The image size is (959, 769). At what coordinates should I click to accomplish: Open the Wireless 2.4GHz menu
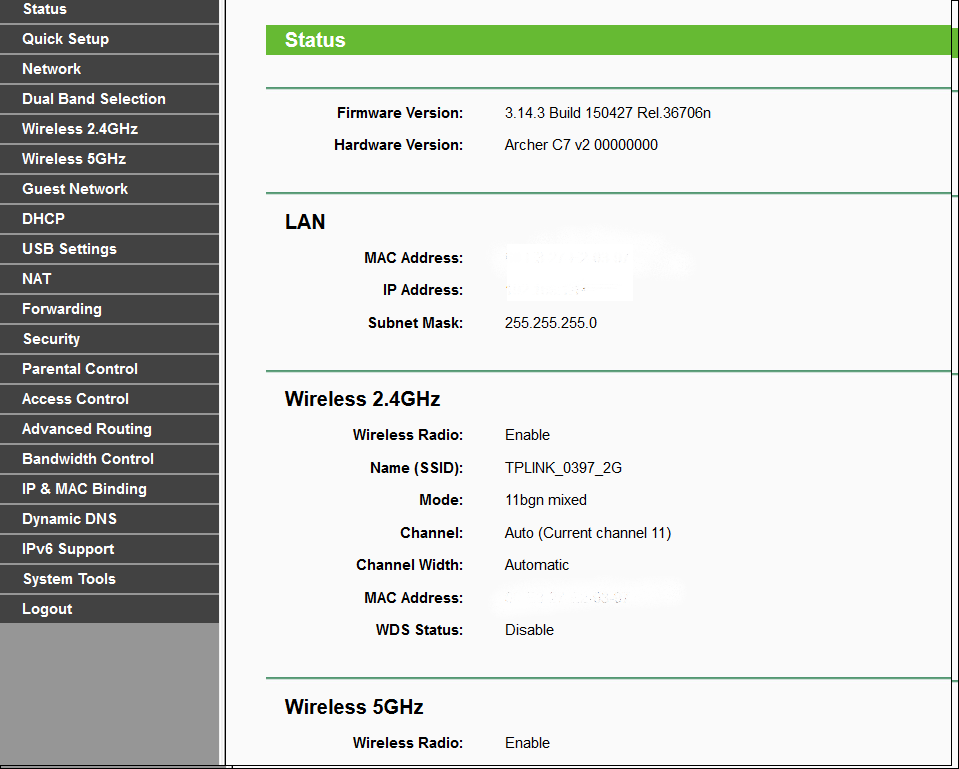pyautogui.click(x=79, y=129)
